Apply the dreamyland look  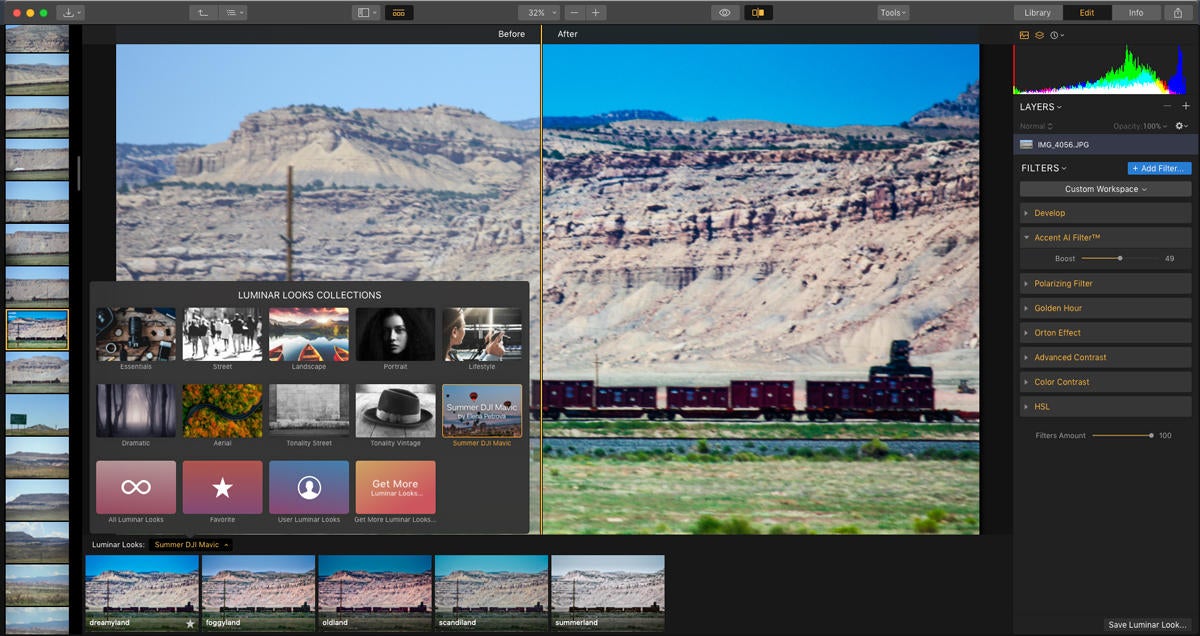click(x=142, y=594)
